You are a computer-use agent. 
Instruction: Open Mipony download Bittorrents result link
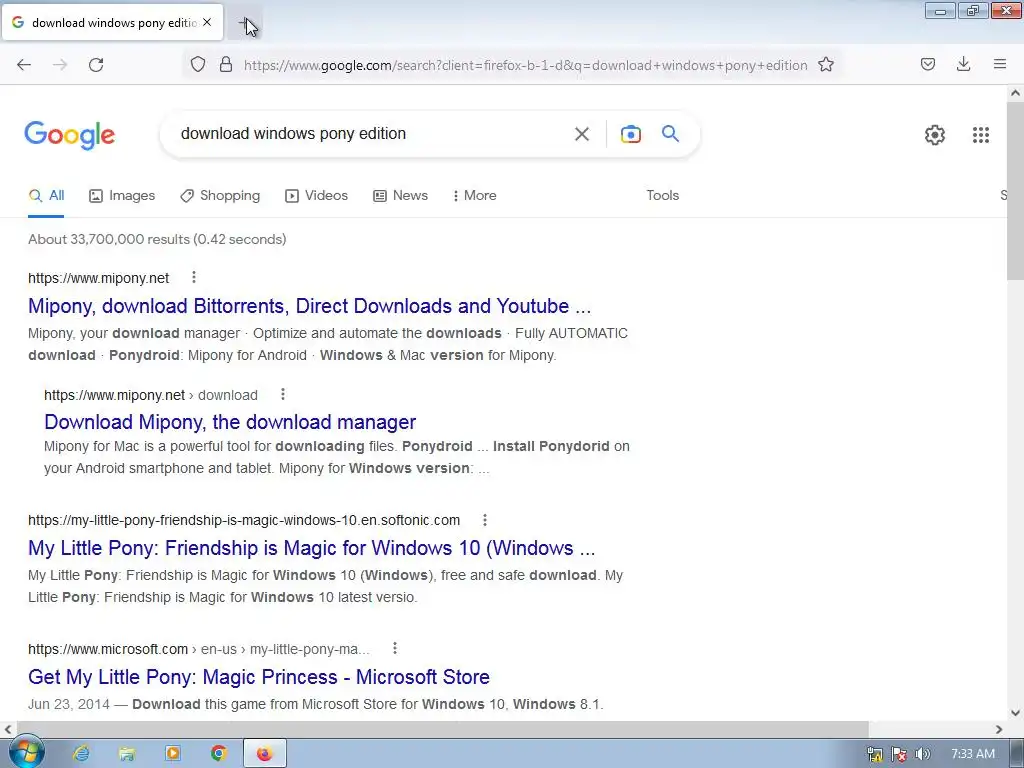click(x=310, y=306)
